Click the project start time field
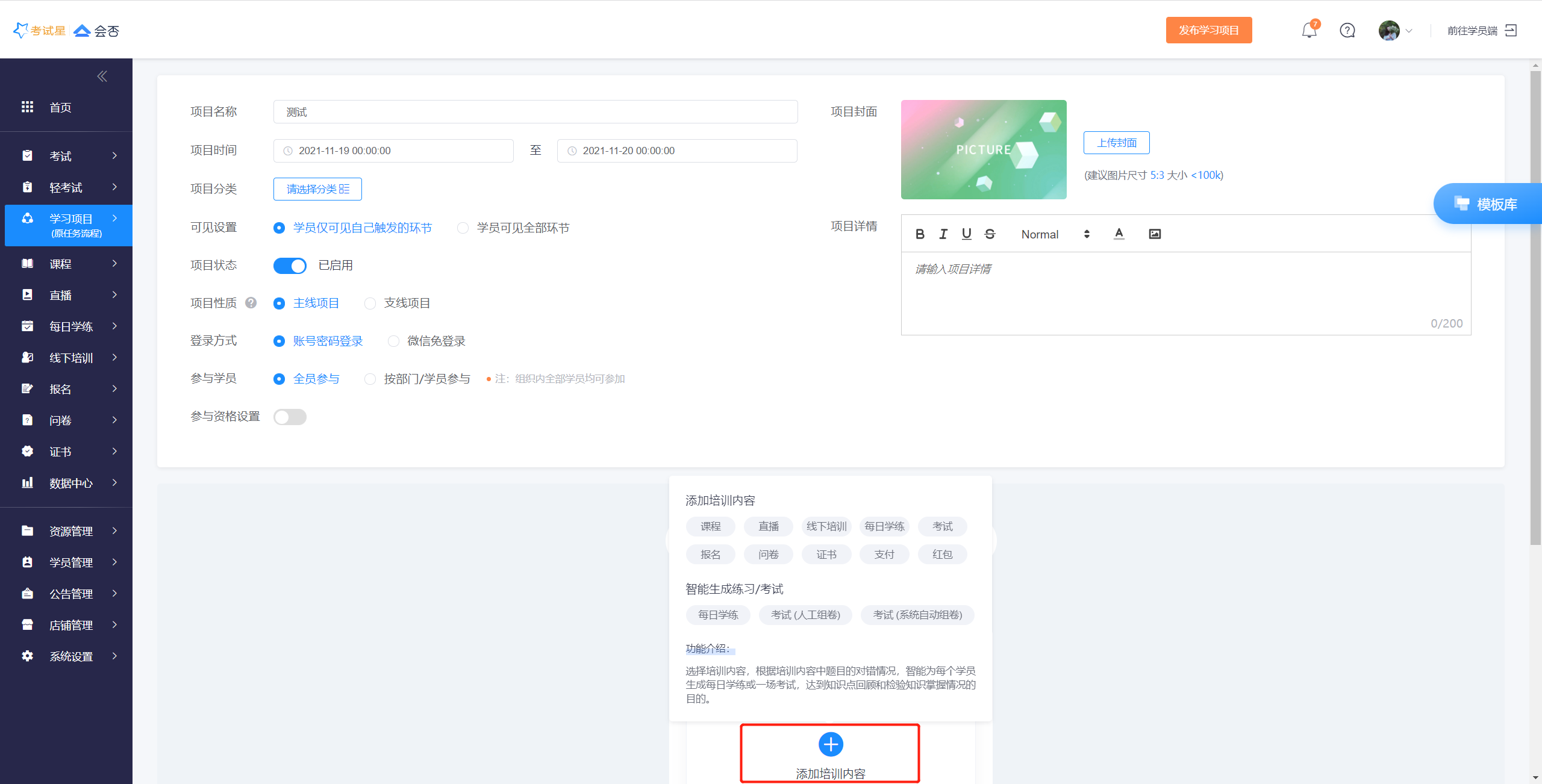Viewport: 1542px width, 784px height. click(393, 151)
